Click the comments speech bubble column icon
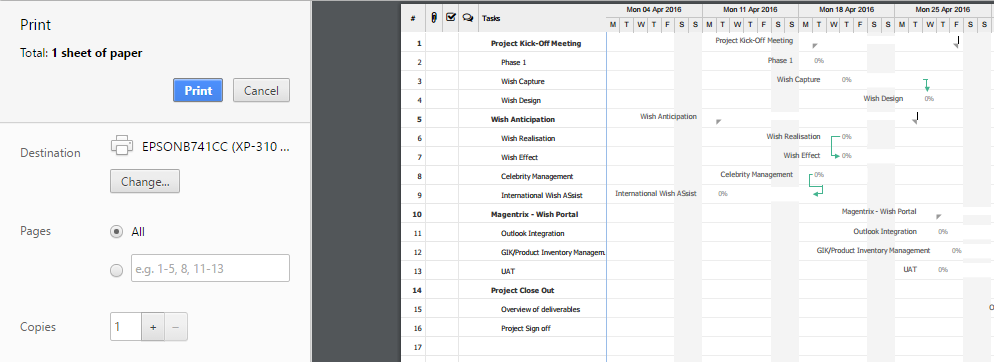 click(468, 18)
